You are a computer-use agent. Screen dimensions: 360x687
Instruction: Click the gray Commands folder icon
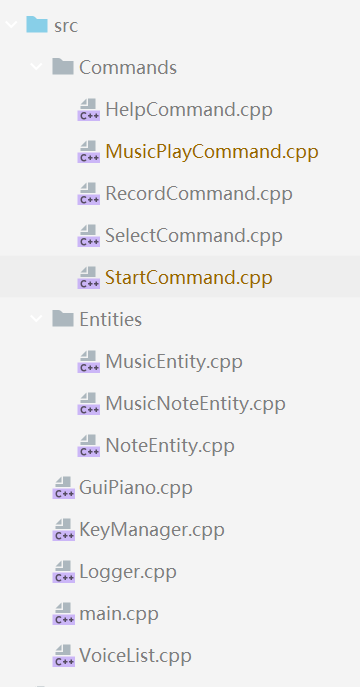[63, 67]
